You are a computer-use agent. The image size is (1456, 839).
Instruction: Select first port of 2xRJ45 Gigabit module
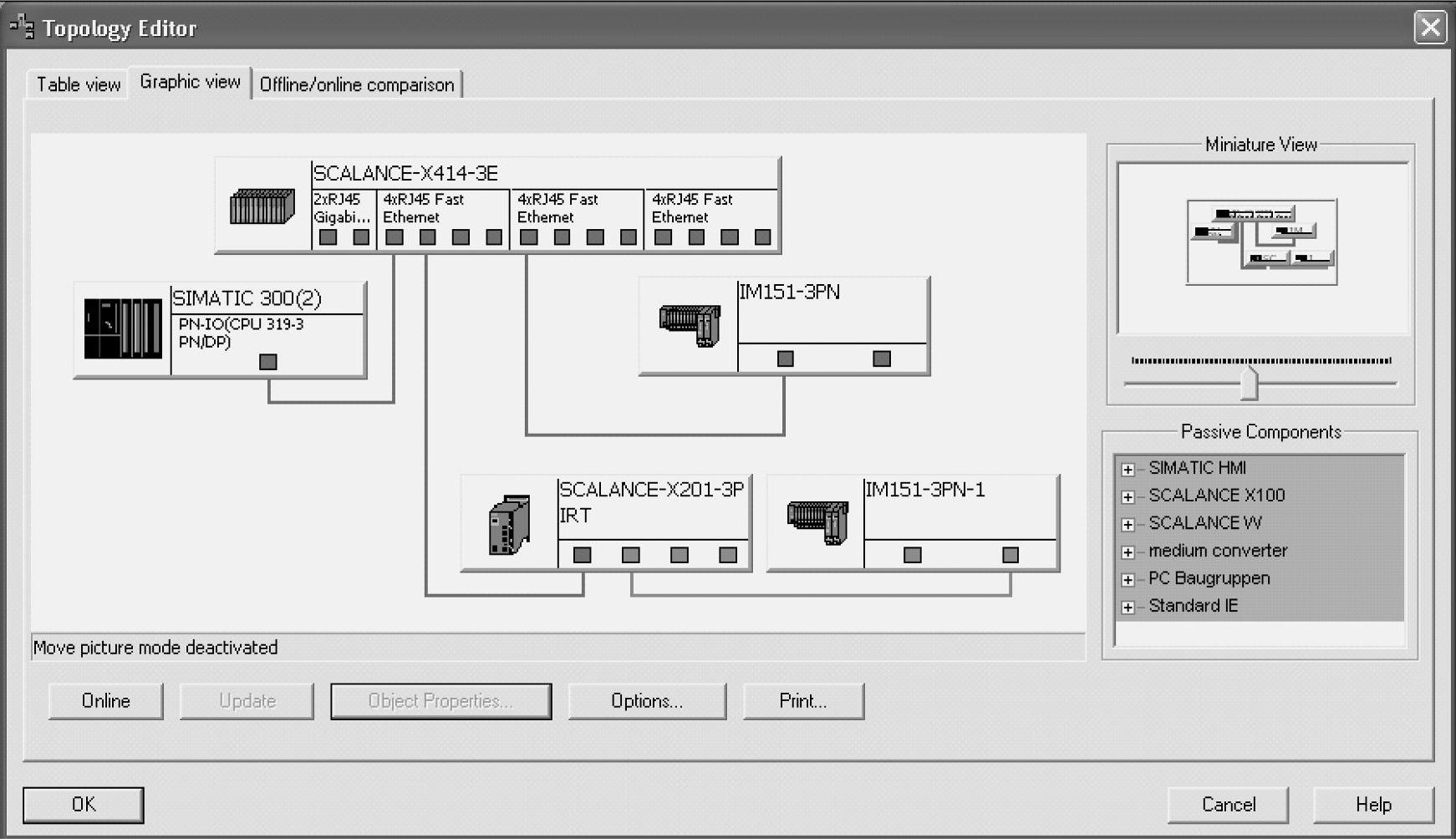click(328, 237)
